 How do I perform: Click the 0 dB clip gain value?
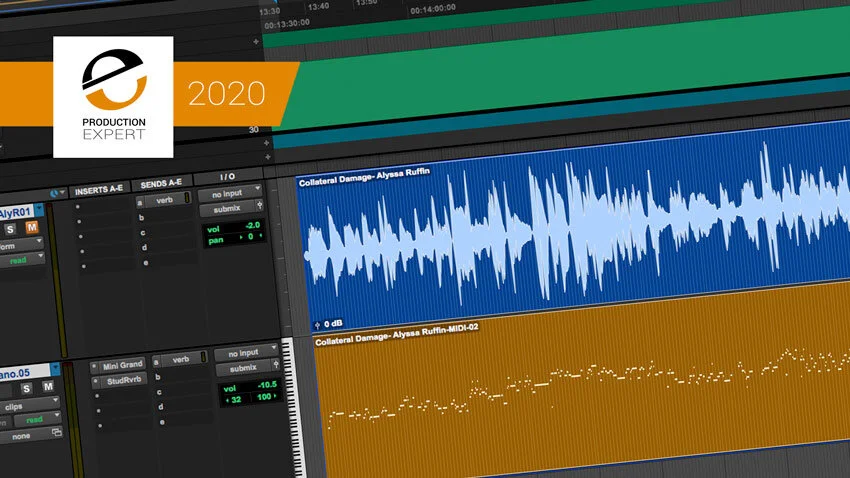333,324
